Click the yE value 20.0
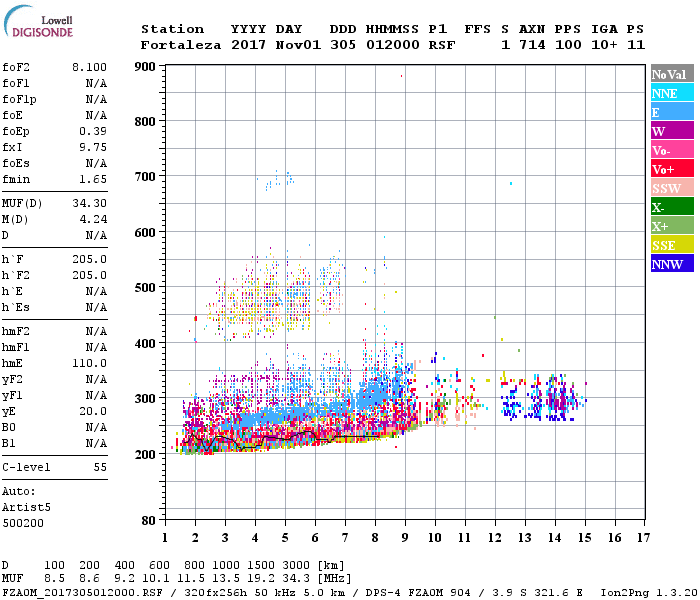Image resolution: width=700 pixels, height=600 pixels. (93, 412)
